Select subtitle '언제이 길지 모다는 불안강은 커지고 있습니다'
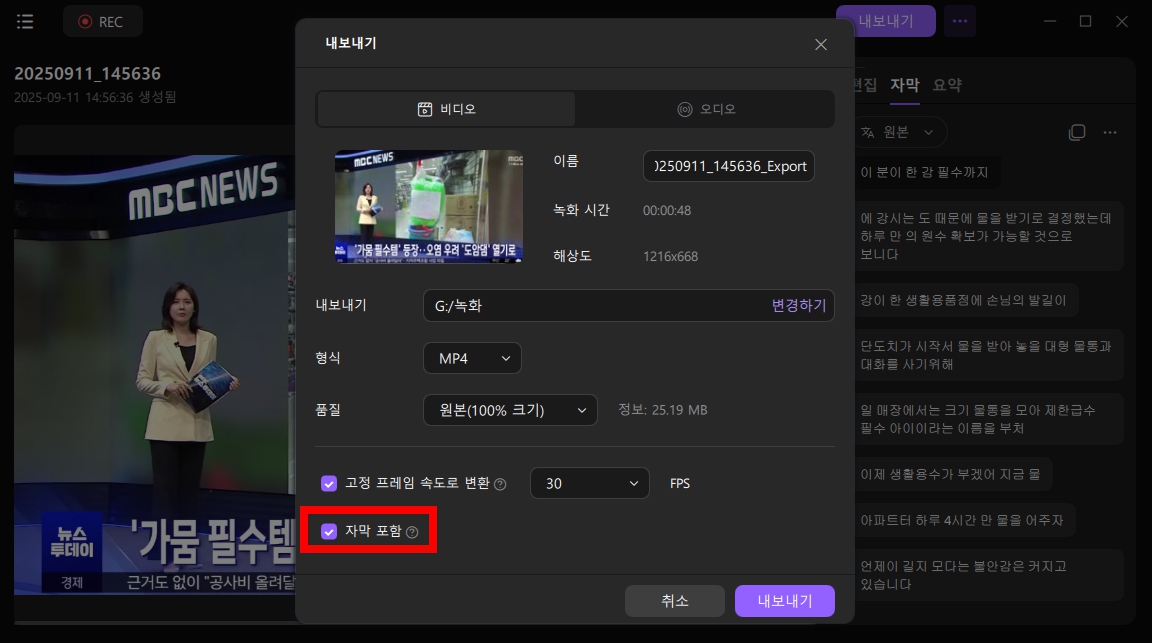 tap(988, 575)
